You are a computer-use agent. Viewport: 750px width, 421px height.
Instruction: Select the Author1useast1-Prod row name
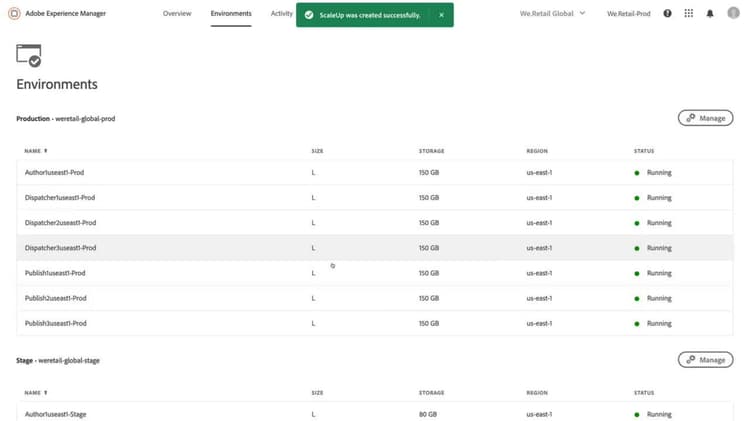[55, 173]
